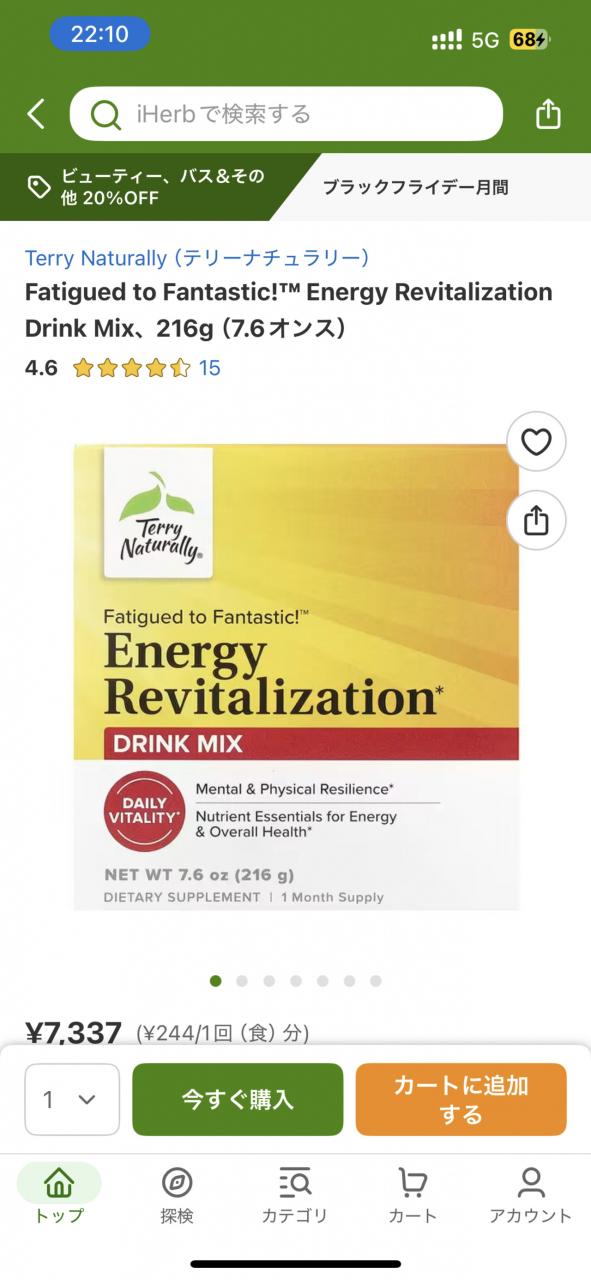Select the second image carousel dot
The height and width of the screenshot is (1280, 591).
pos(242,981)
